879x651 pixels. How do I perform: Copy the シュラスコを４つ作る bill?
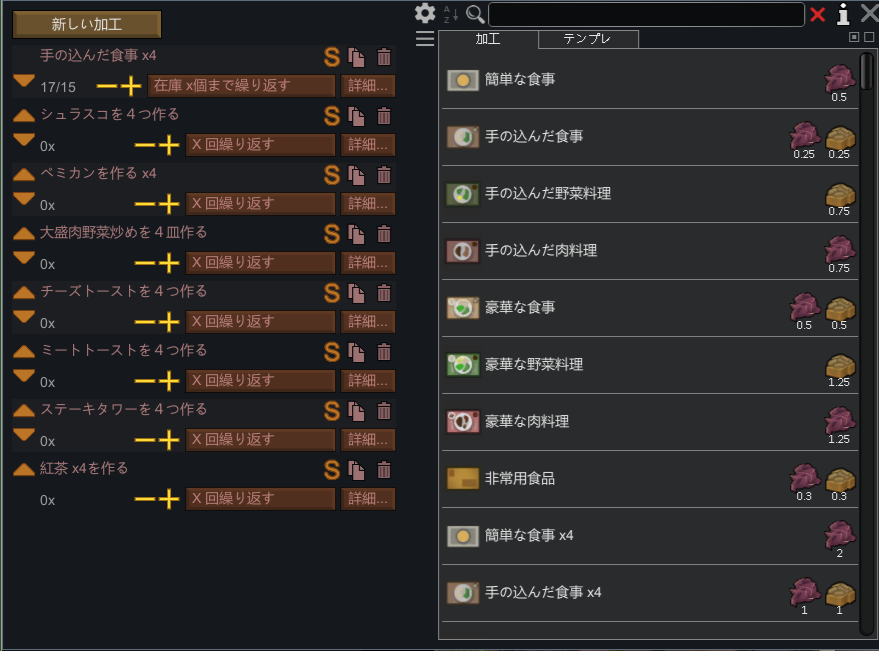click(x=357, y=116)
